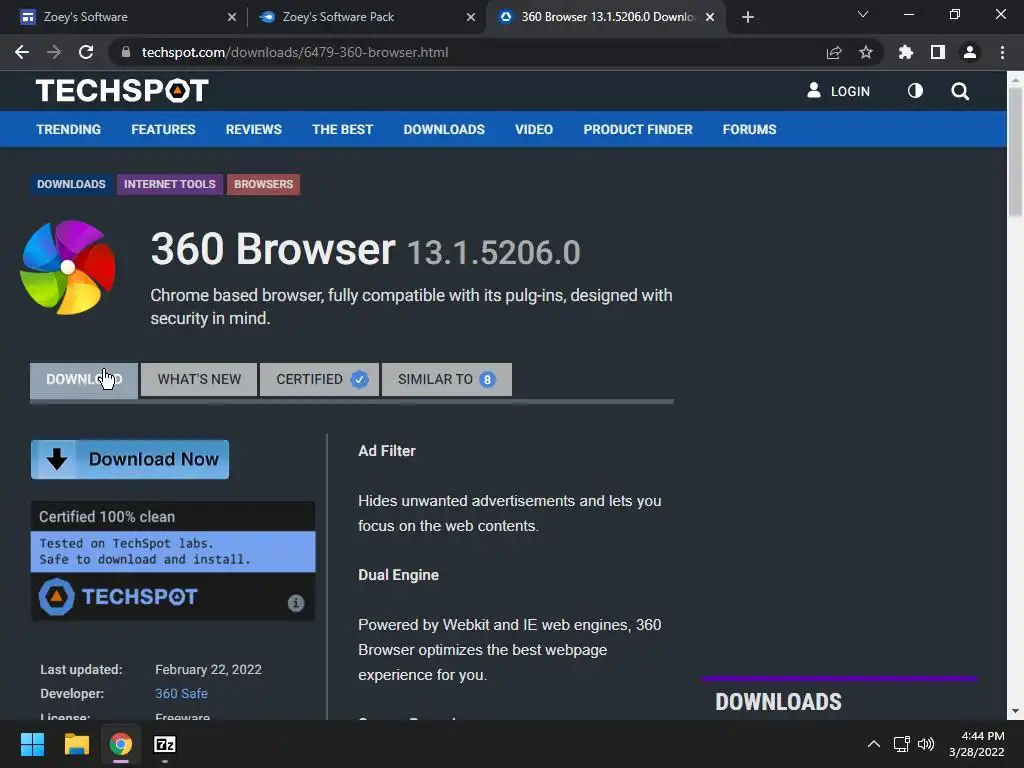Open the DOWNLOADS nav item
1024x768 pixels.
444,129
